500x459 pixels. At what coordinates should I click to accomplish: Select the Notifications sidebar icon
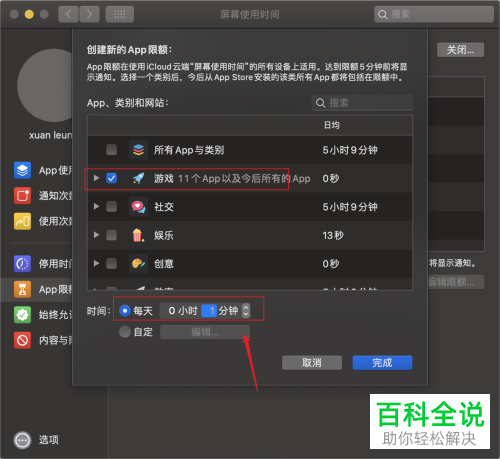point(22,196)
